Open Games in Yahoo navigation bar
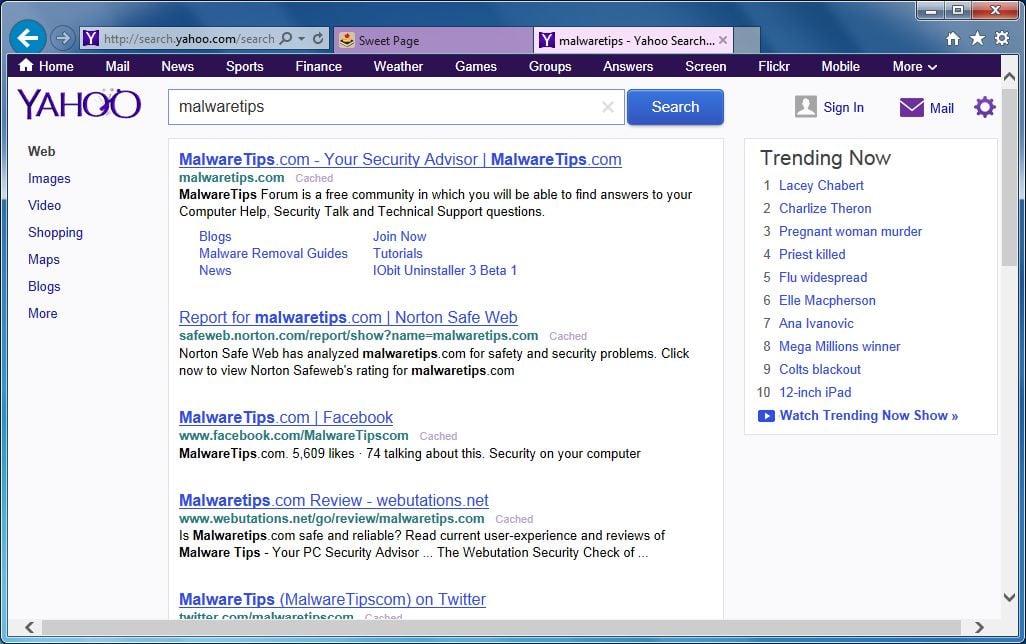The image size is (1026, 644). click(x=476, y=66)
